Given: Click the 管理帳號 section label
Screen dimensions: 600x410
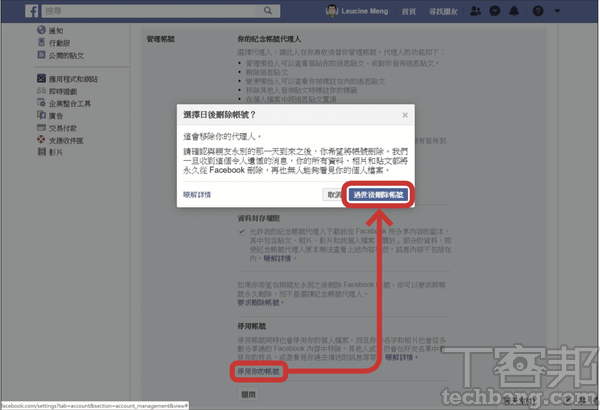Looking at the screenshot, I should [x=161, y=39].
